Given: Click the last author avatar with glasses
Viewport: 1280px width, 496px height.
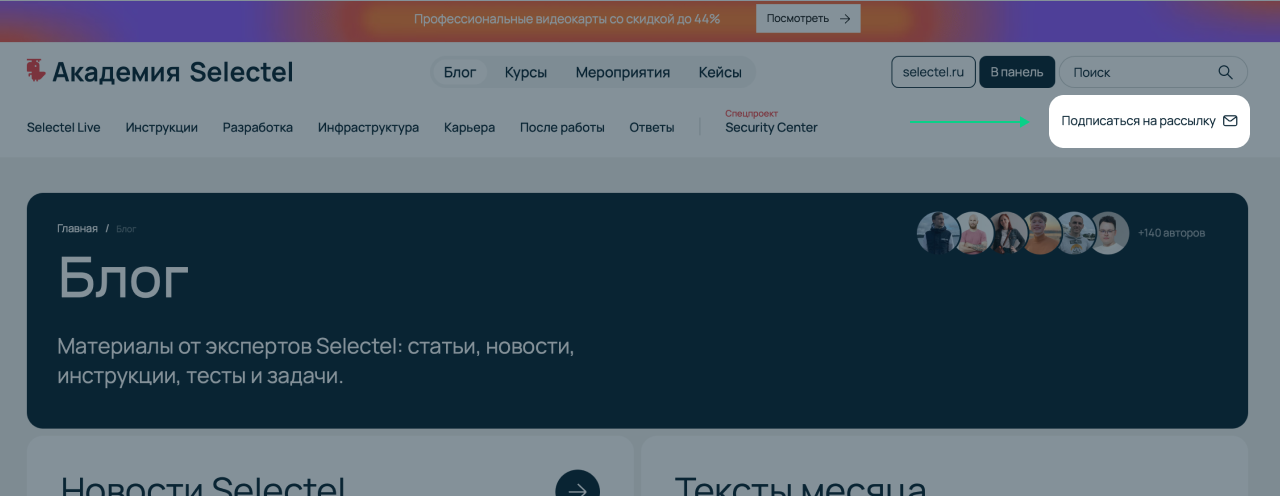Looking at the screenshot, I should 1108,233.
